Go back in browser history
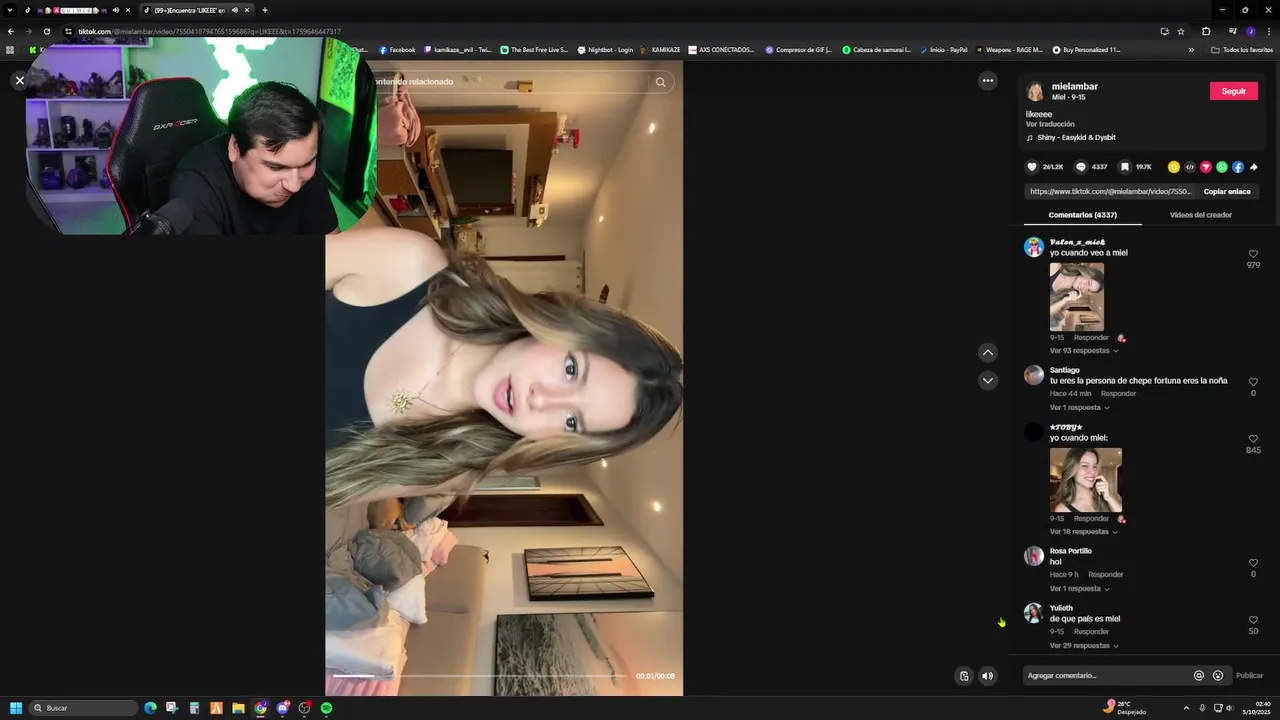Viewport: 1280px width, 720px height. point(11,31)
